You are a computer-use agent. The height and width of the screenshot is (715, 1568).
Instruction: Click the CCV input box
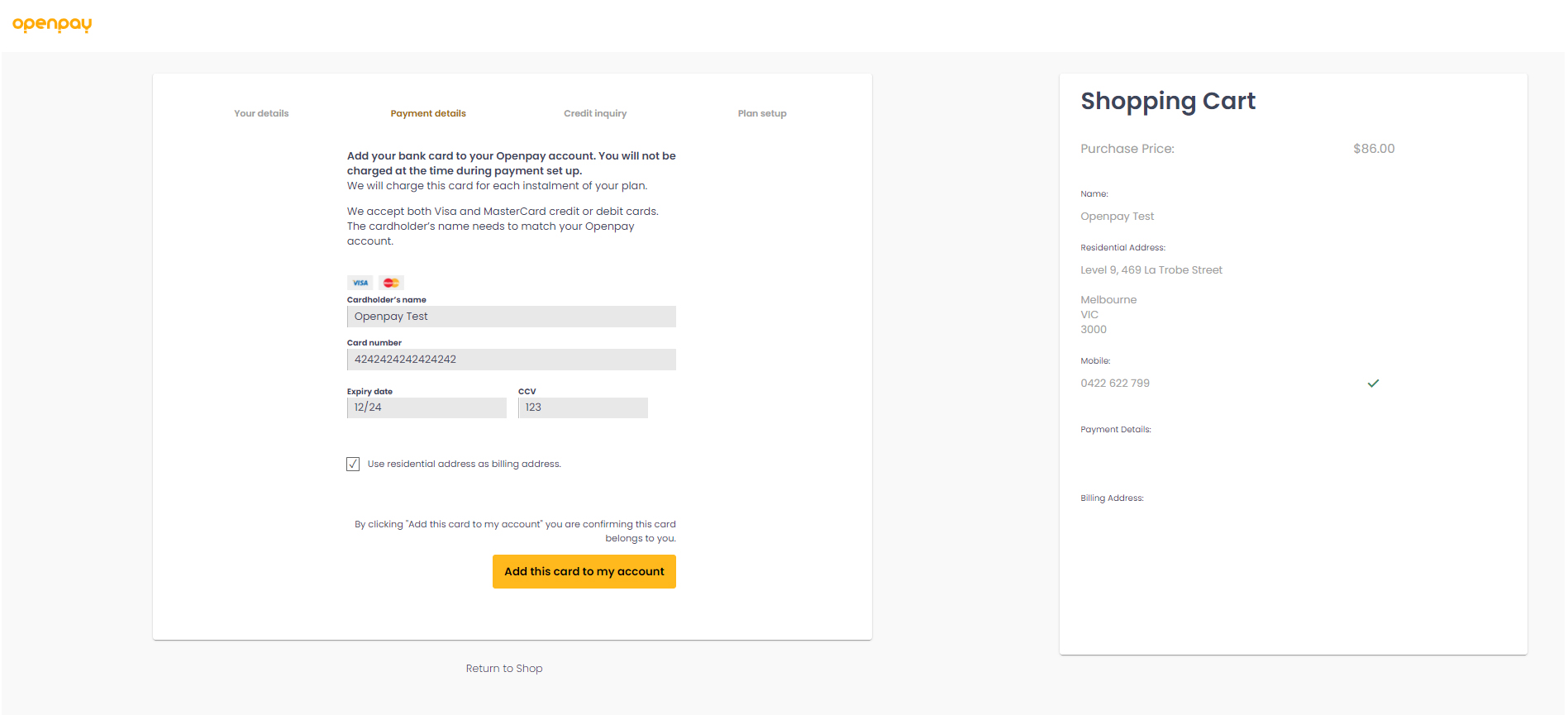pos(583,408)
